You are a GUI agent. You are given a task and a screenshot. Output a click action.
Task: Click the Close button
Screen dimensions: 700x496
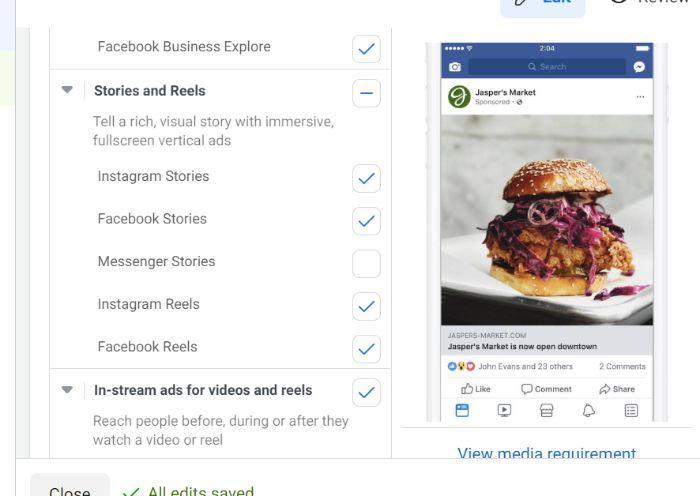pos(70,487)
